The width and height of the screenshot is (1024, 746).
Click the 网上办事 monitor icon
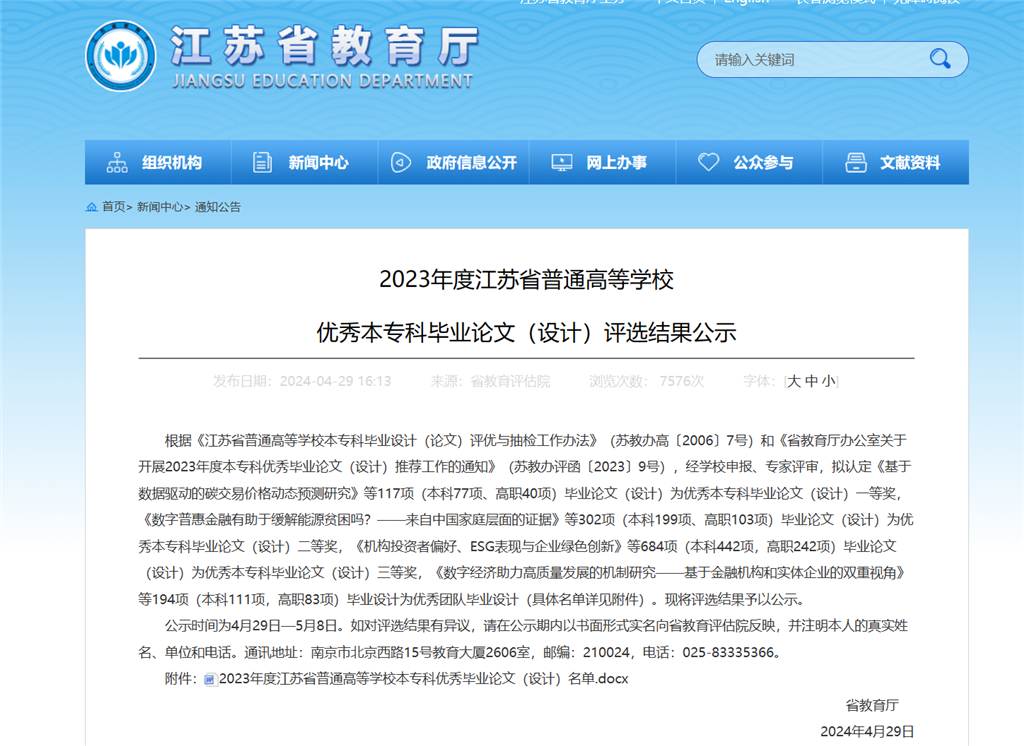pyautogui.click(x=562, y=162)
